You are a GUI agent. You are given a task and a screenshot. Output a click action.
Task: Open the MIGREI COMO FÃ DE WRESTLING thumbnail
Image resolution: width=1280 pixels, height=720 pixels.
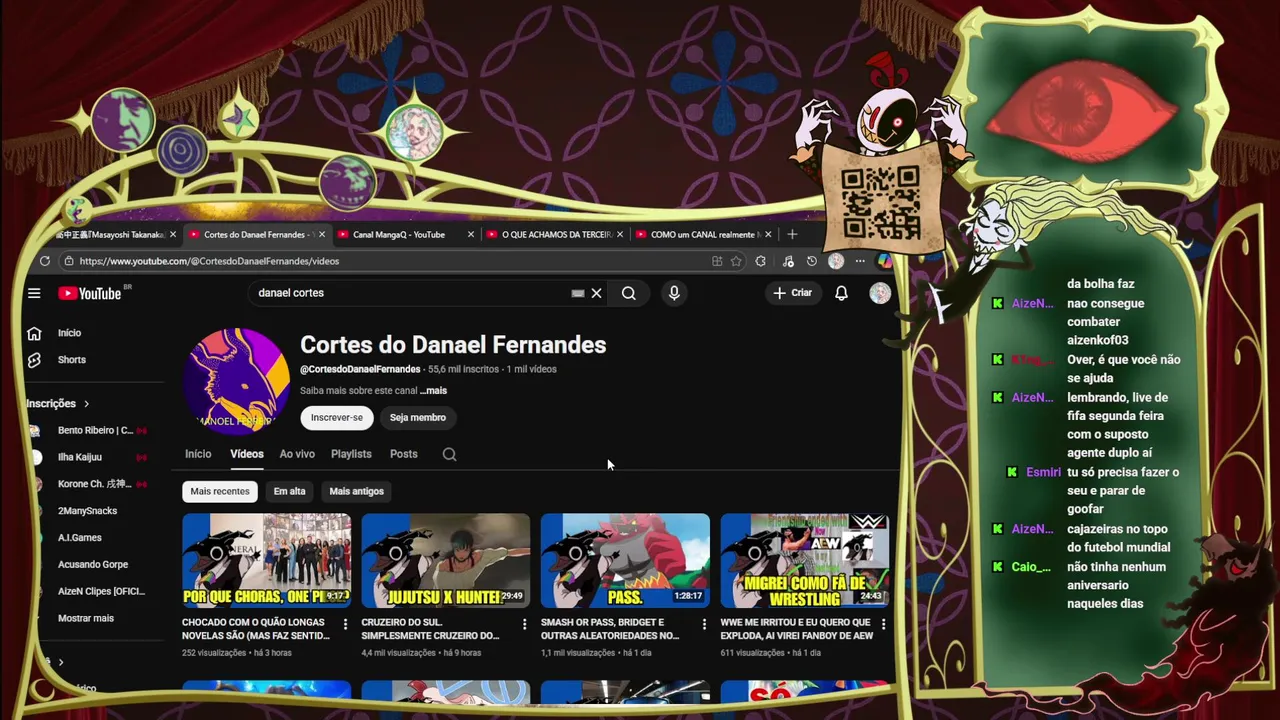coord(805,561)
